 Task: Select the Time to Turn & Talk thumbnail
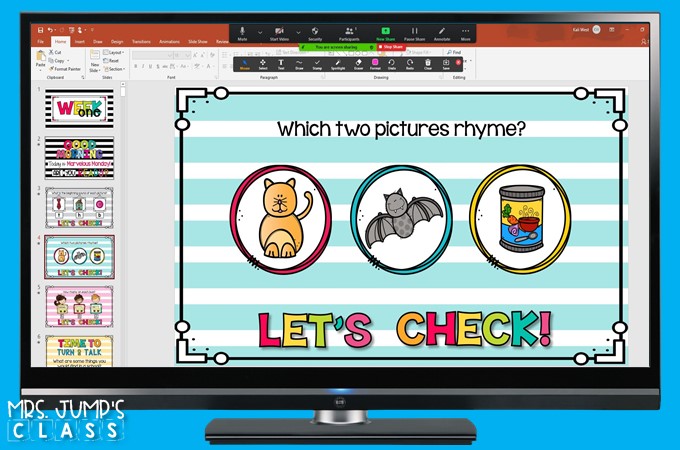click(79, 351)
